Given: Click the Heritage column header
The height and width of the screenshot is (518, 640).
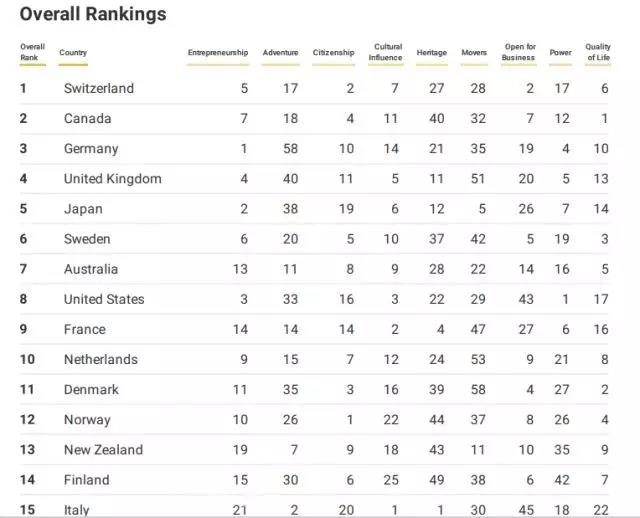Looking at the screenshot, I should [x=432, y=53].
